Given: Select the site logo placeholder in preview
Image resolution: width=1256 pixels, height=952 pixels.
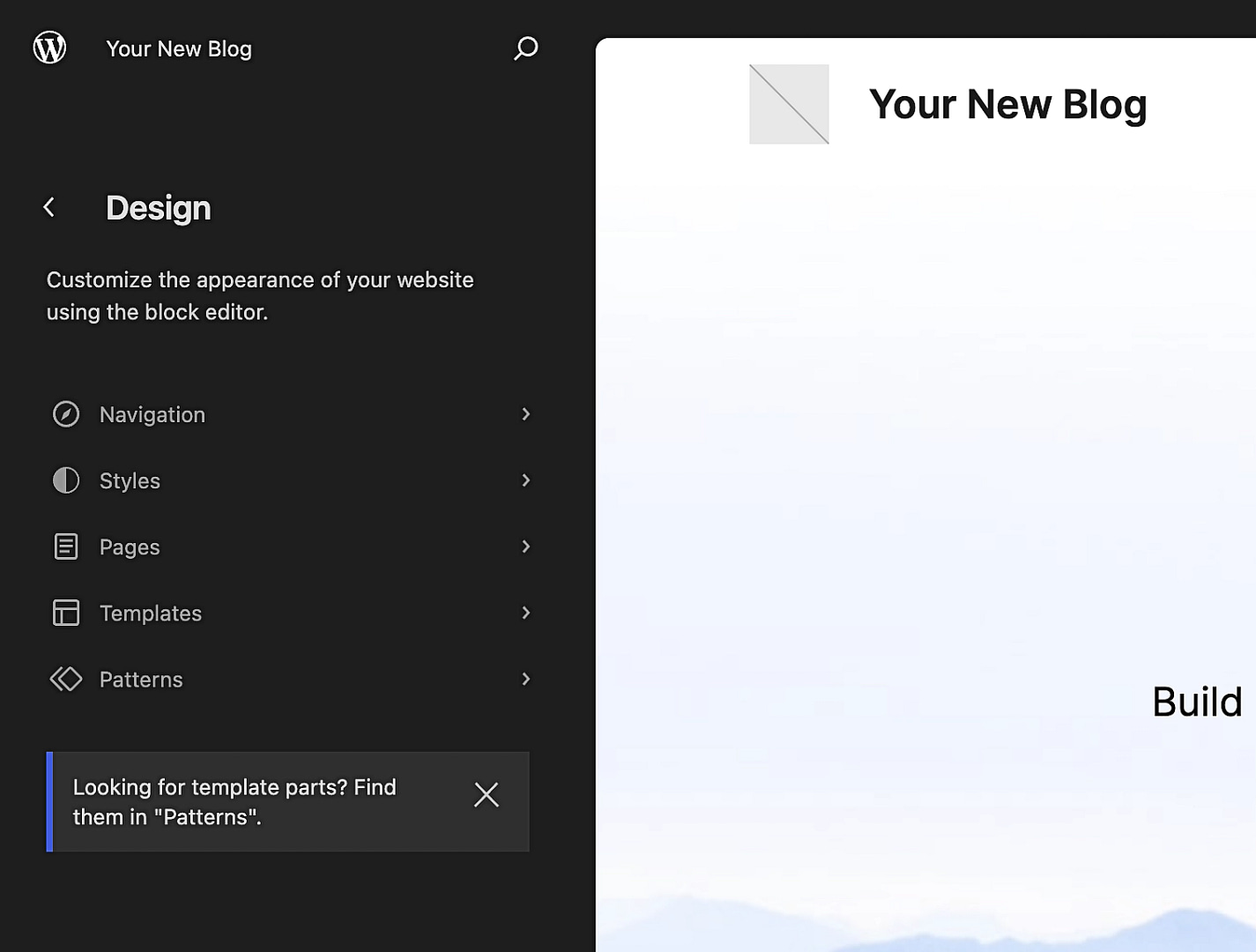Looking at the screenshot, I should [x=789, y=104].
